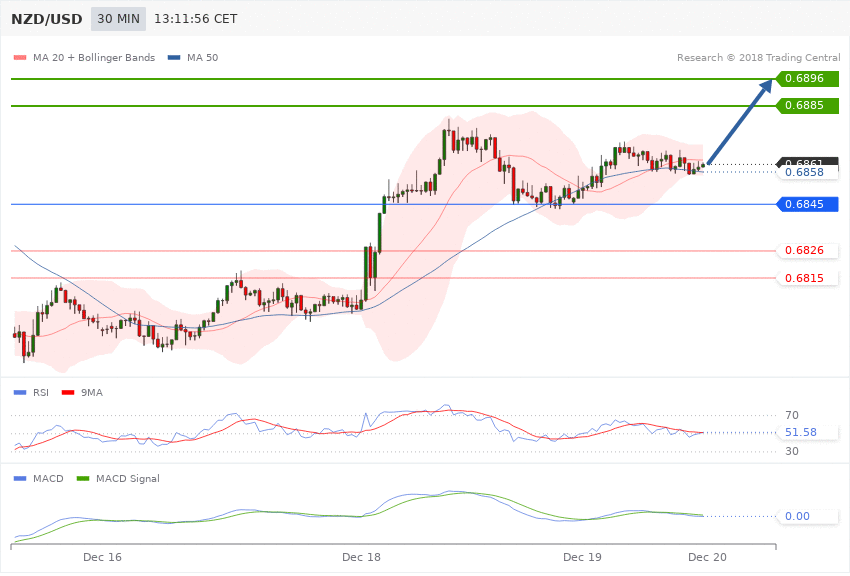Click the RSI legend label
Screen dimensions: 850x576
coord(41,392)
